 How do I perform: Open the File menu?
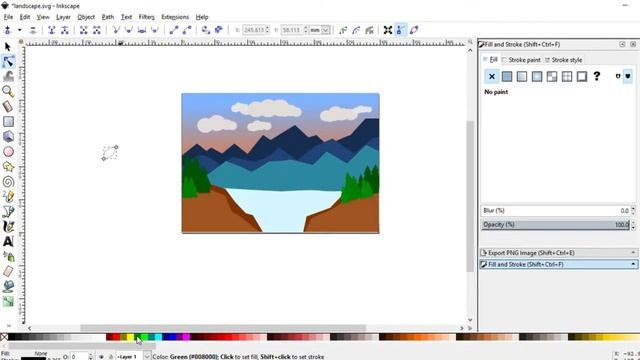pyautogui.click(x=8, y=17)
